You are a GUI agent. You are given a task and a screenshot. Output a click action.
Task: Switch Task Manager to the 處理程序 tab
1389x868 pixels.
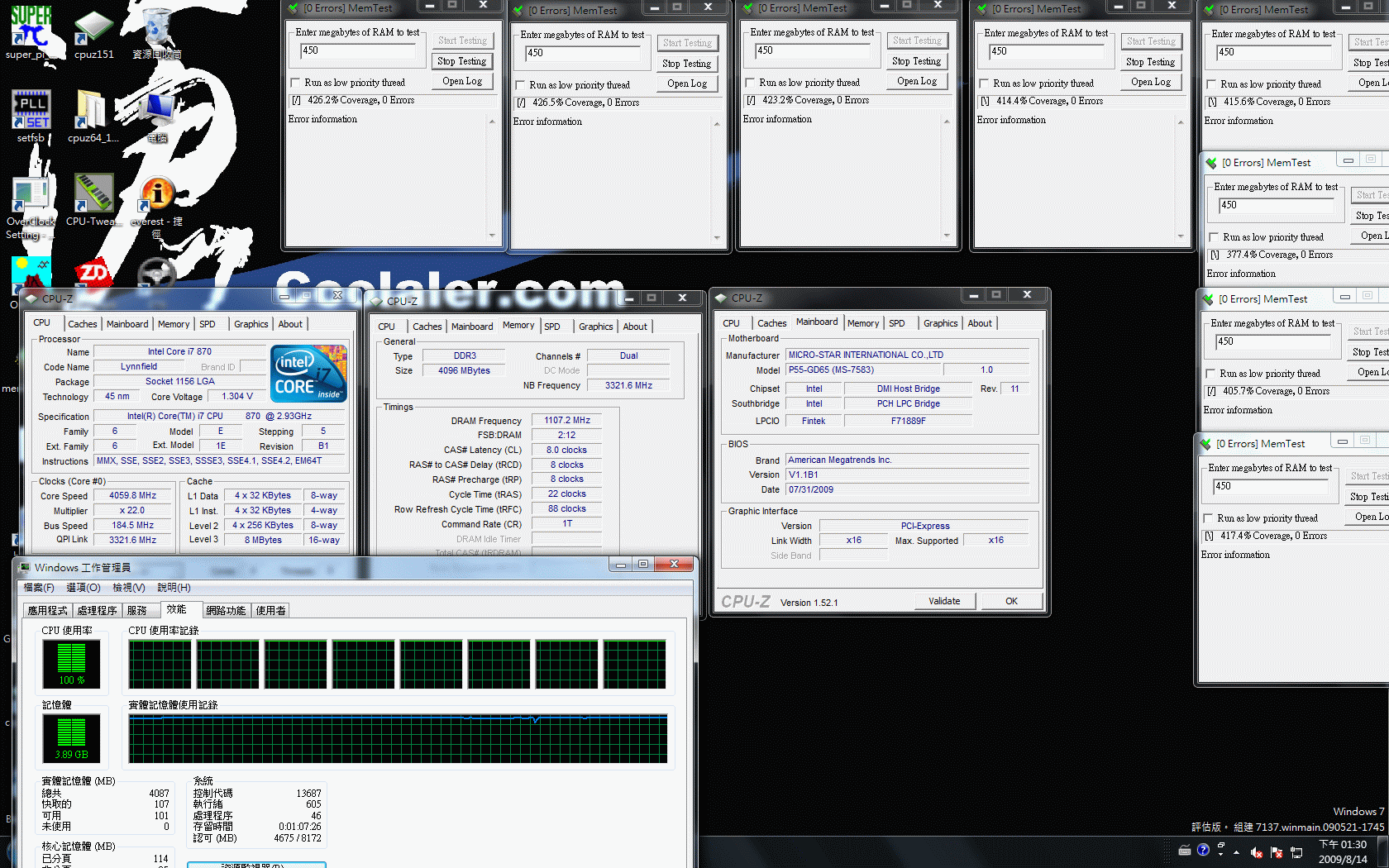point(97,610)
